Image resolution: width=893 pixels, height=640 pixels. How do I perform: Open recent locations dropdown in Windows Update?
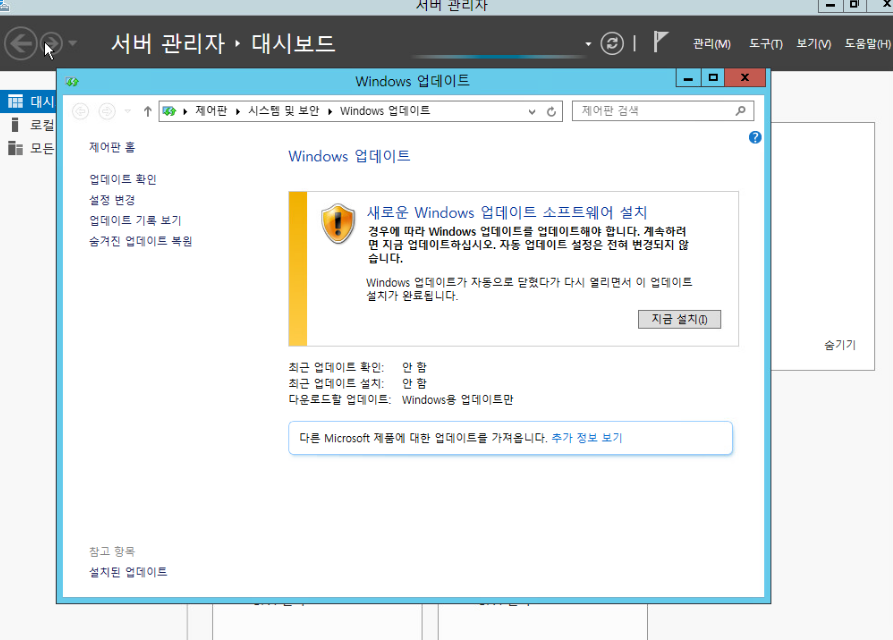[x=128, y=111]
